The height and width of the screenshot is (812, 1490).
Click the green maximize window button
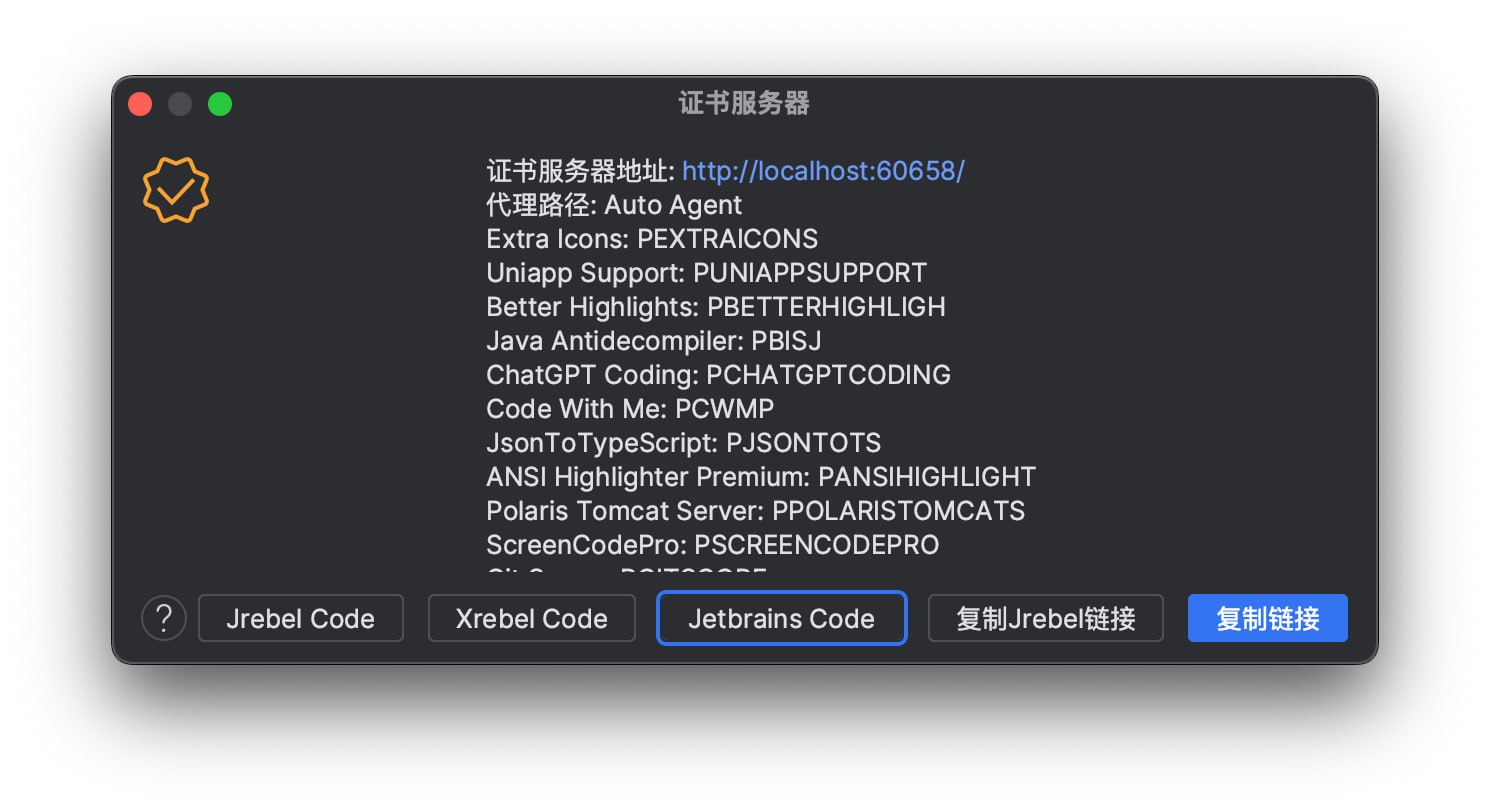(220, 104)
